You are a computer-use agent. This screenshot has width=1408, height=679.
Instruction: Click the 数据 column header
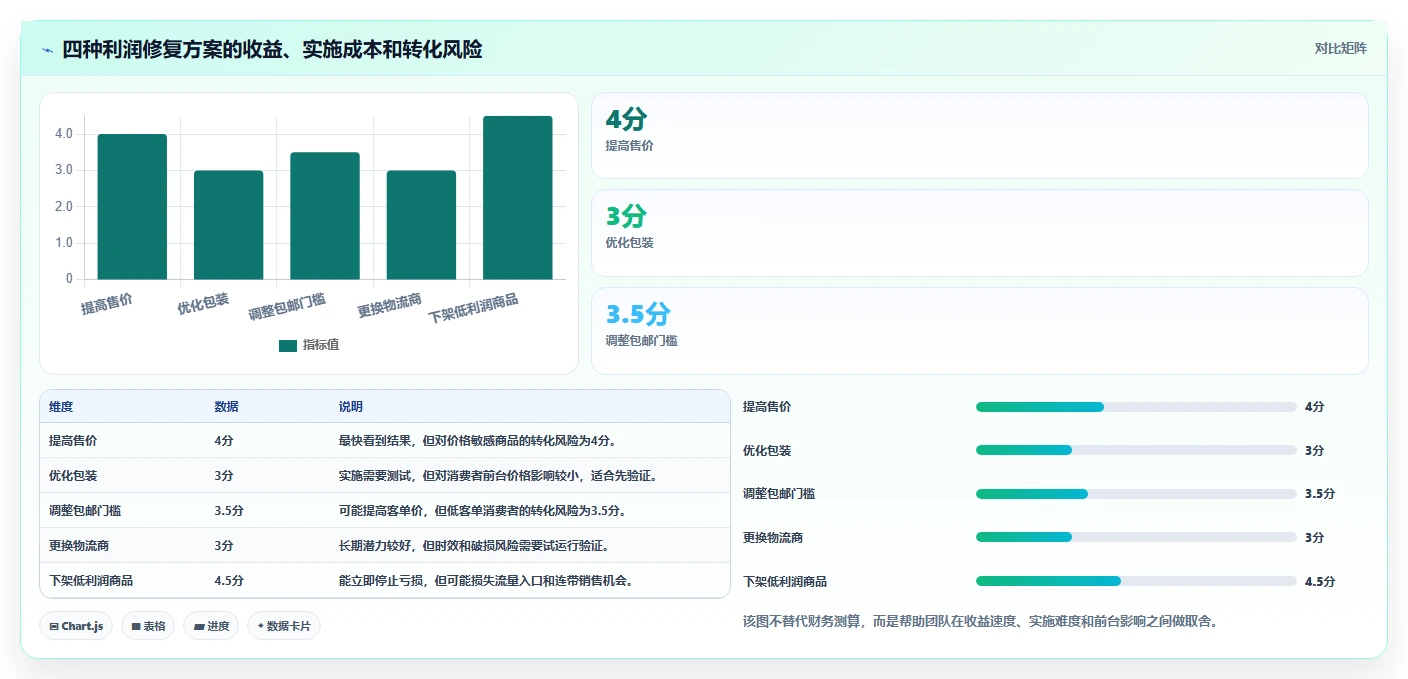tap(226, 407)
